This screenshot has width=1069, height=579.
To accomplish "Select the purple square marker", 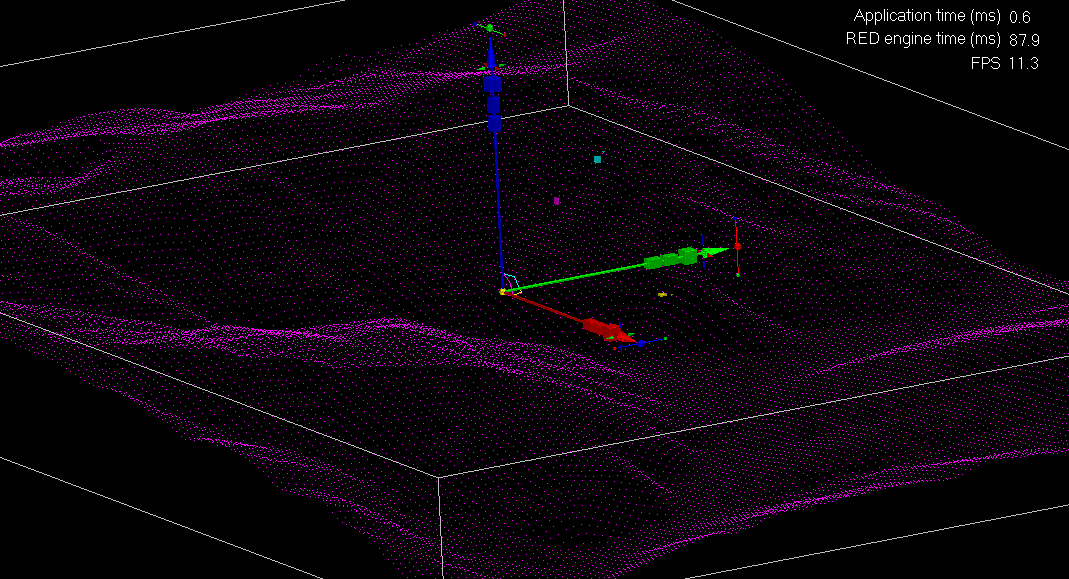I will (557, 201).
